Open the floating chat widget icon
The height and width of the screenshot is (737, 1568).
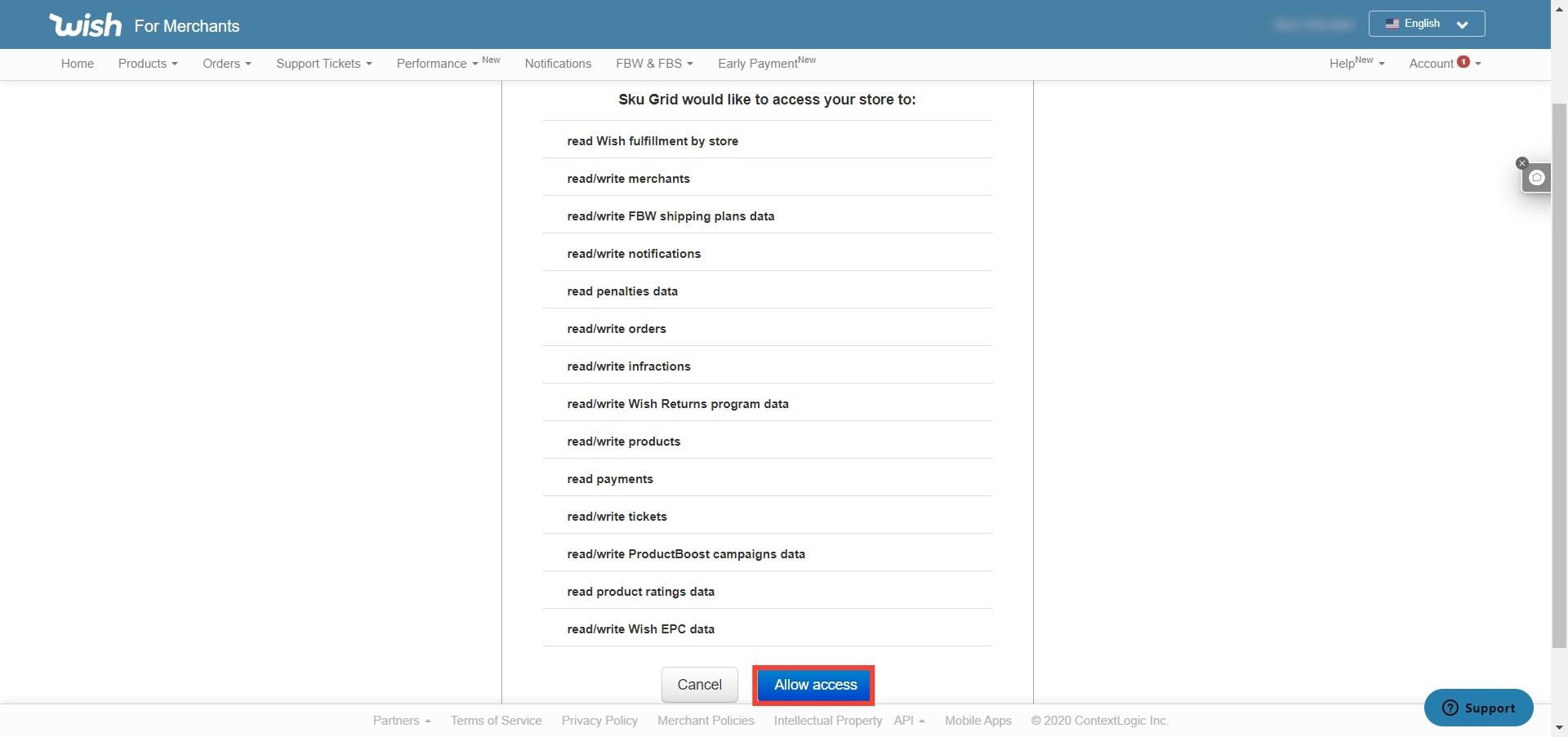click(x=1537, y=178)
